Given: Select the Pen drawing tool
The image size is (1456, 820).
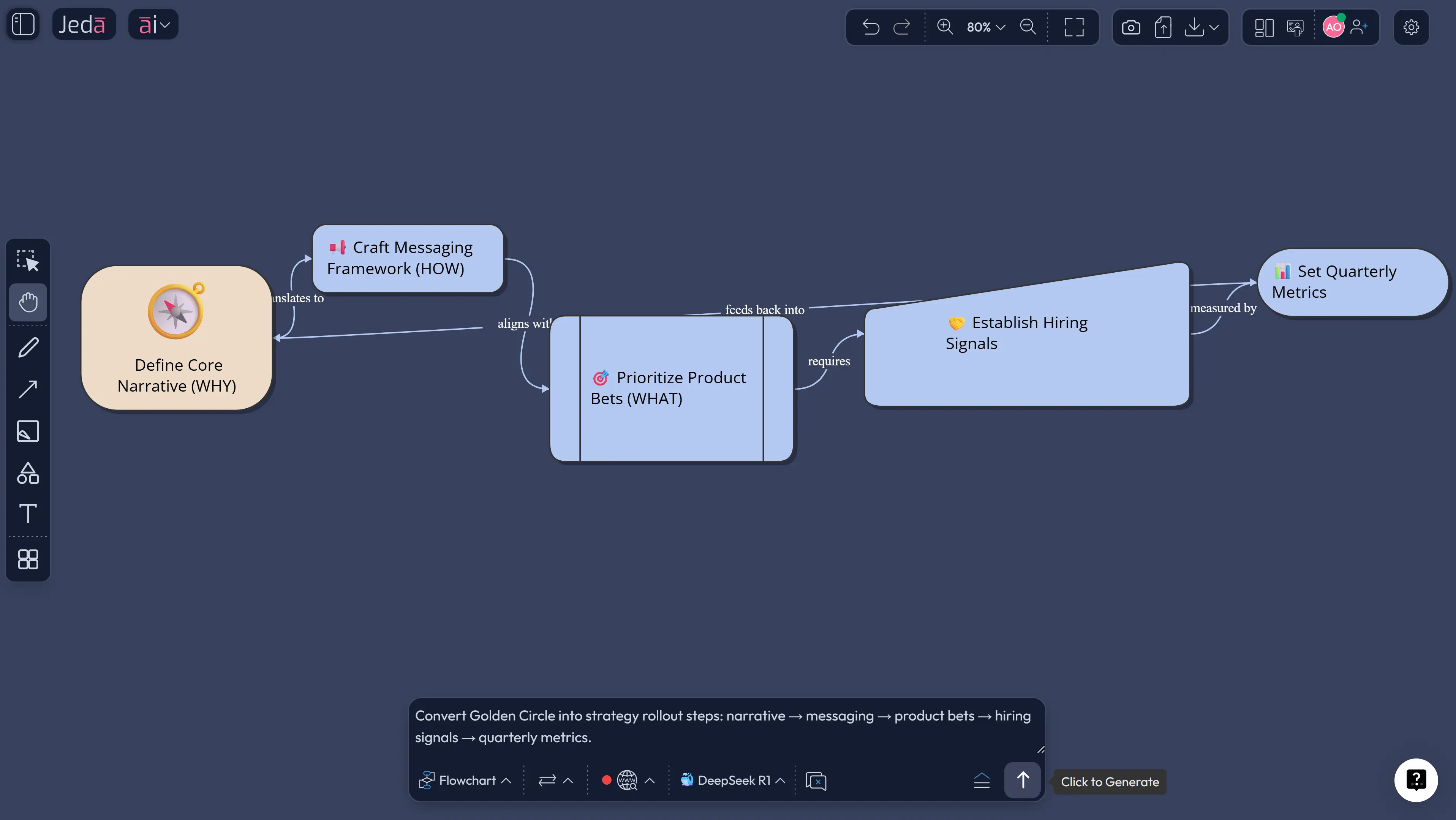Looking at the screenshot, I should 28,347.
